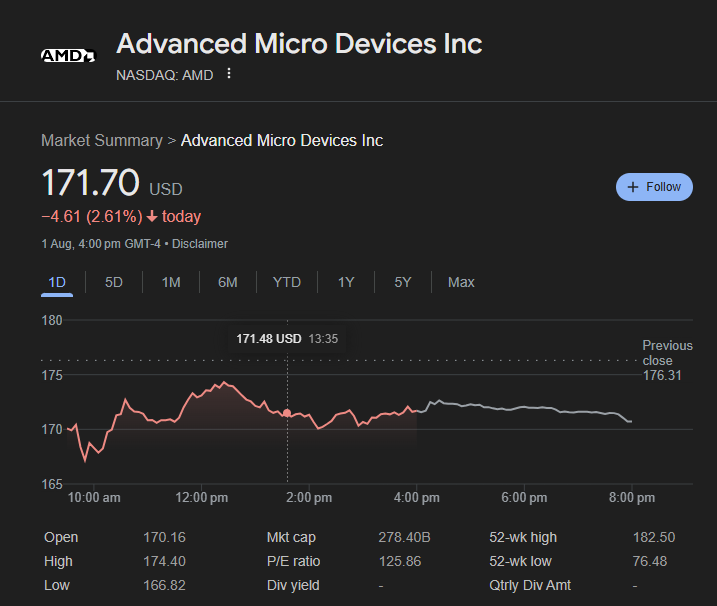The height and width of the screenshot is (606, 717).
Task: Click the red data point marker at 13:35
Action: (x=287, y=413)
